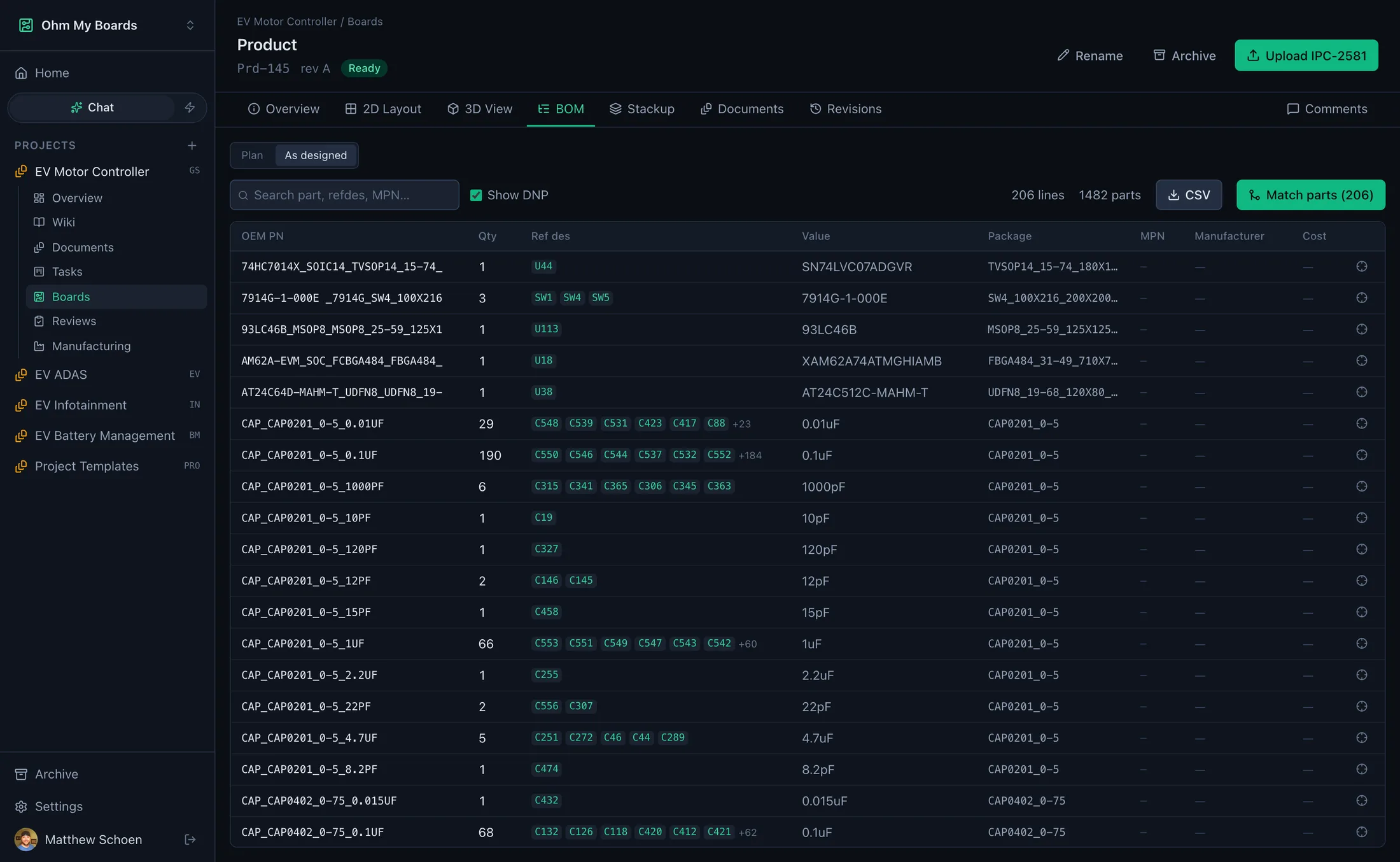
Task: Open the Settings gear in sidebar
Action: 21,807
